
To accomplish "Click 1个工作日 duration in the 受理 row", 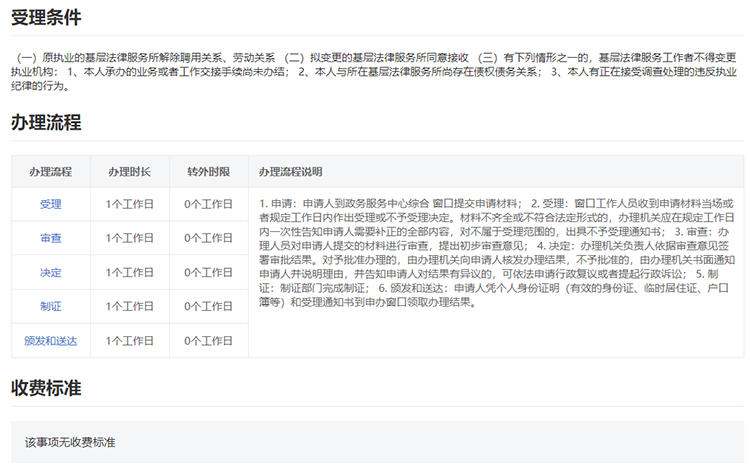I will click(x=130, y=204).
